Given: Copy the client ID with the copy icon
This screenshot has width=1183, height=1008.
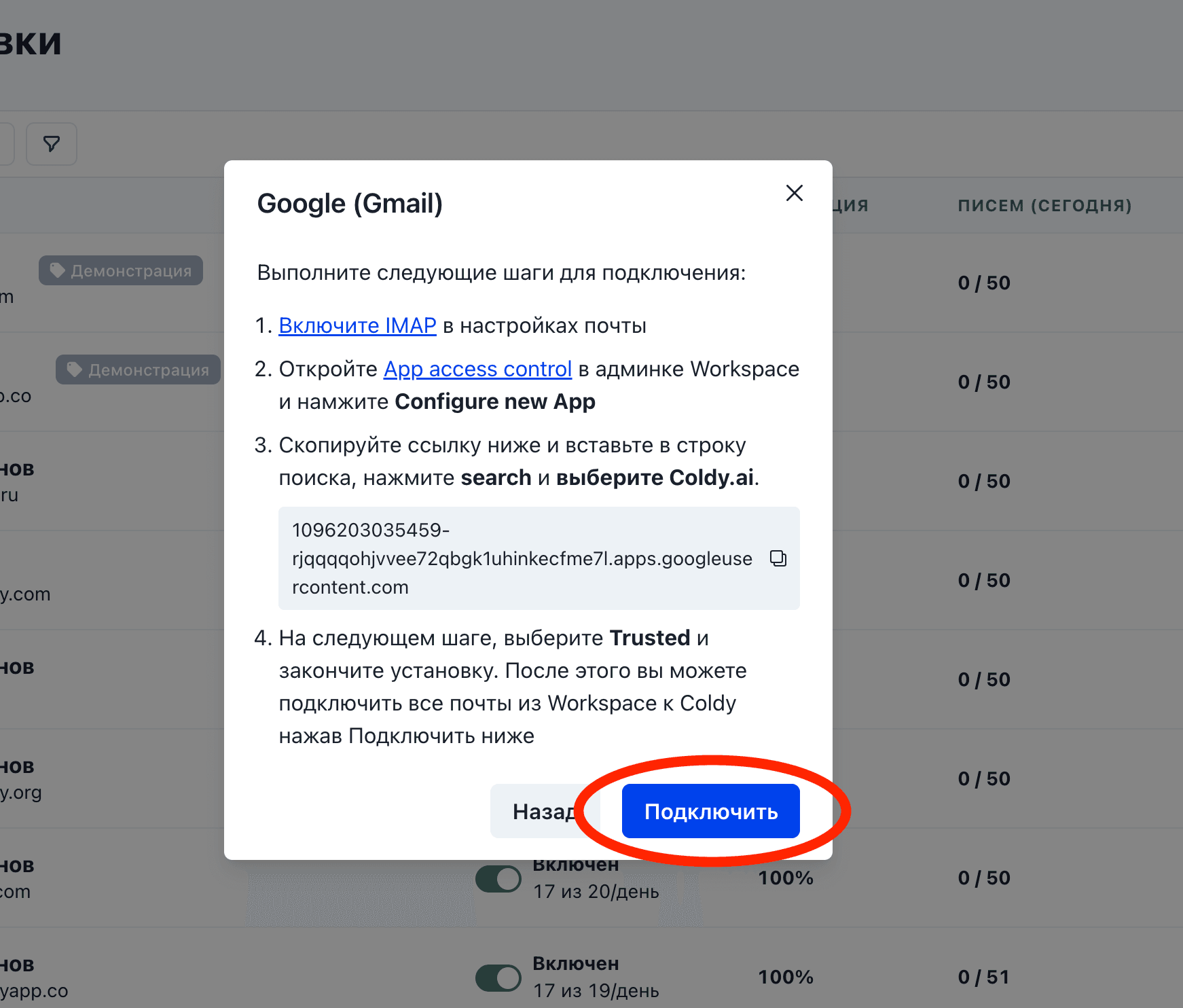Looking at the screenshot, I should (778, 558).
